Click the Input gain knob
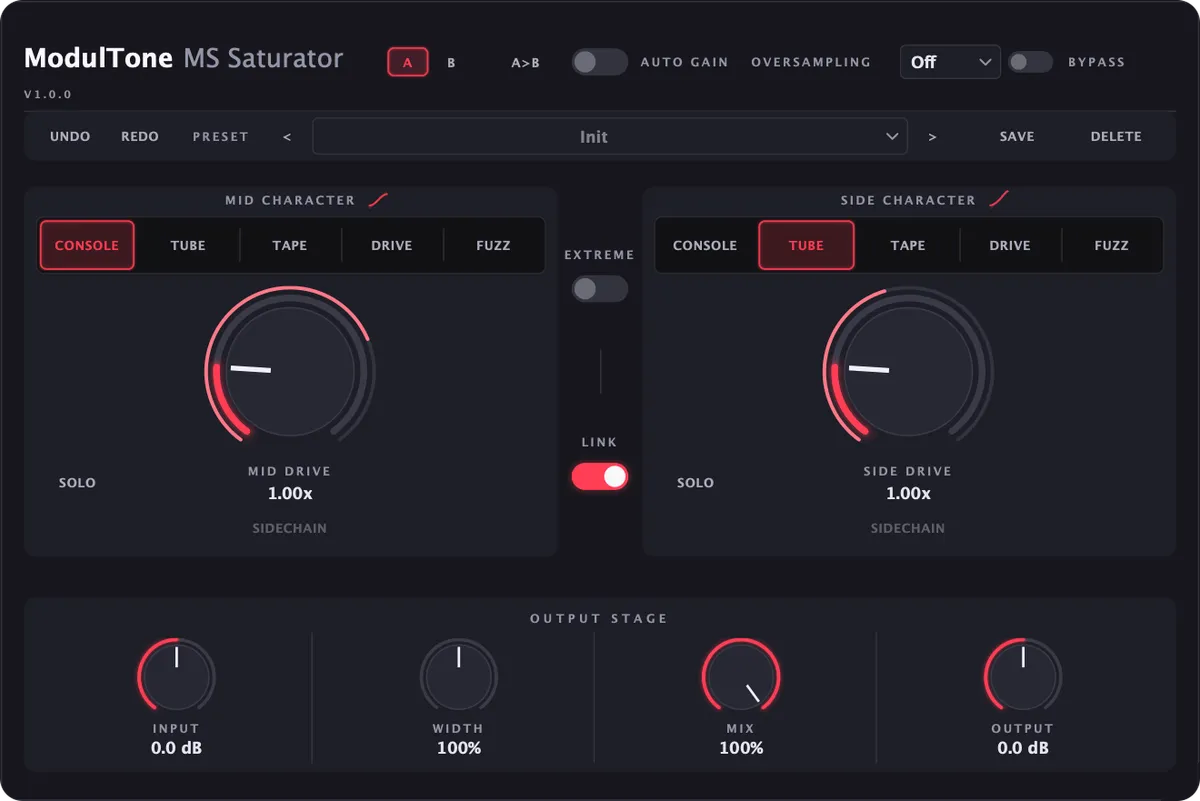 coord(176,676)
